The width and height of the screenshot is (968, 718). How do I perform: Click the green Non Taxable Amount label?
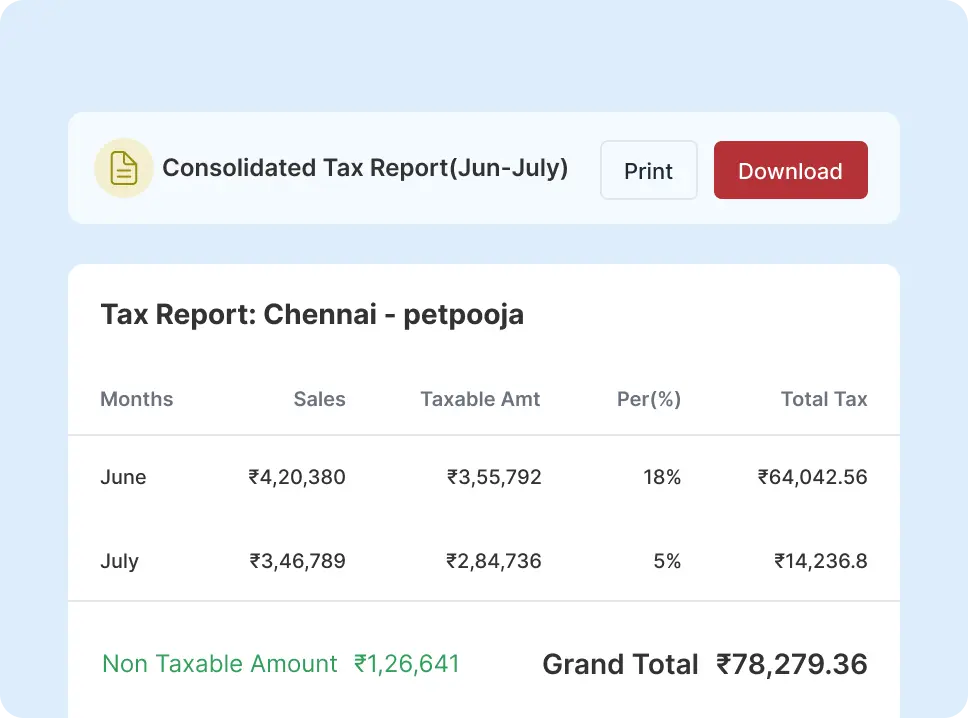220,664
